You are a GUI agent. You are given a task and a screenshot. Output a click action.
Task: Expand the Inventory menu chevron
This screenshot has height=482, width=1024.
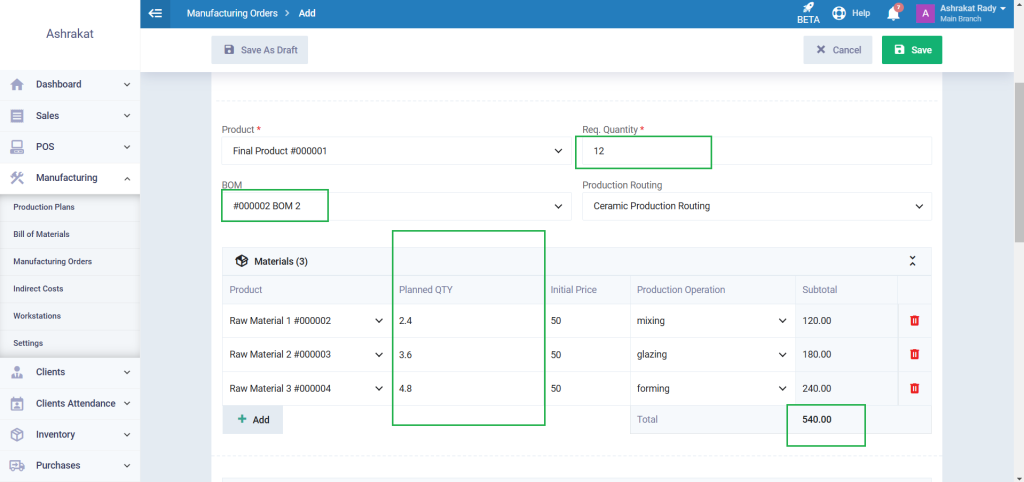(127, 435)
